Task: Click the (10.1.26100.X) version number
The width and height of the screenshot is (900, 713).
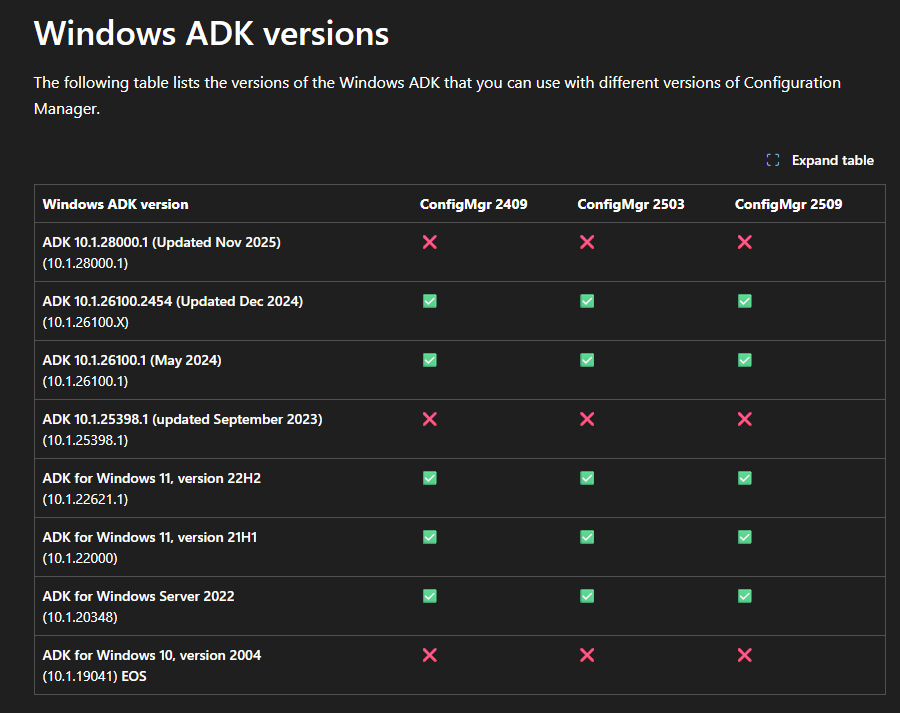Action: 86,323
